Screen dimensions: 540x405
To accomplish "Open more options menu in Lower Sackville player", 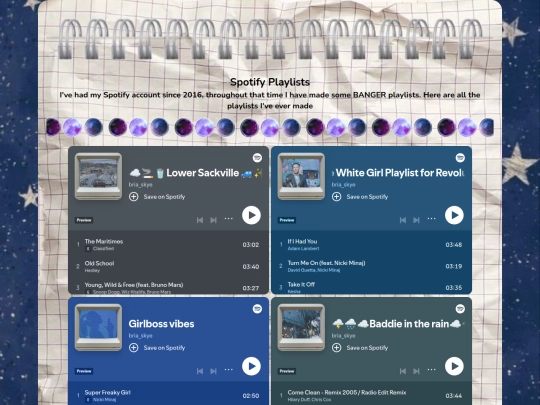I will coord(229,218).
